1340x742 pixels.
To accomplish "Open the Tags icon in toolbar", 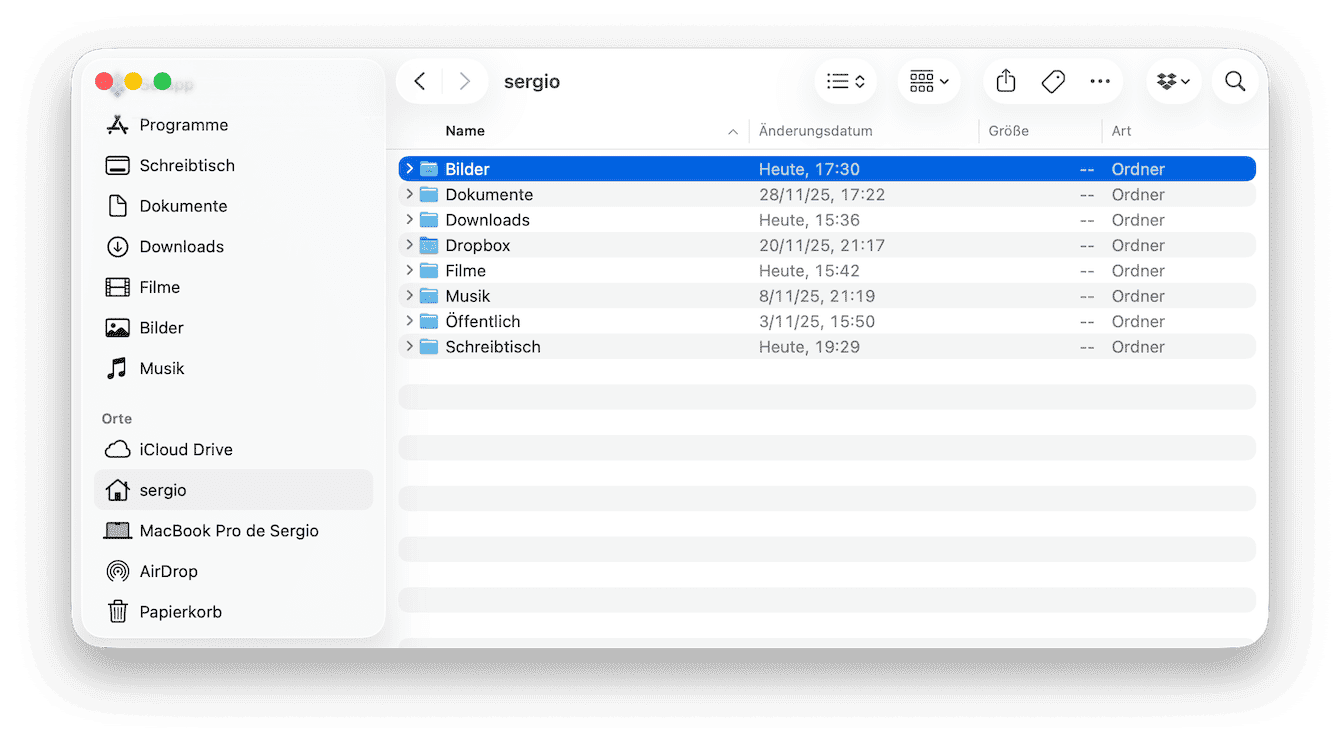I will tap(1053, 82).
